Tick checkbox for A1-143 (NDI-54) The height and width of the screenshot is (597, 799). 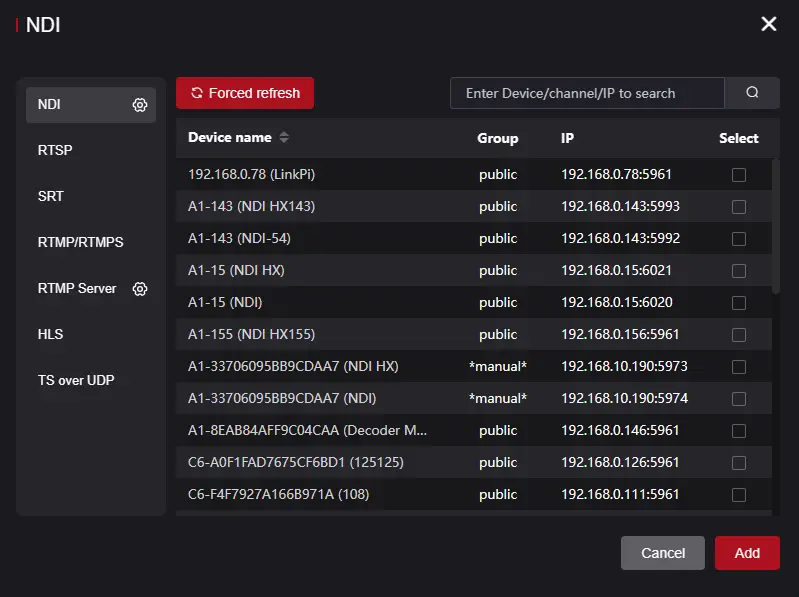point(739,239)
